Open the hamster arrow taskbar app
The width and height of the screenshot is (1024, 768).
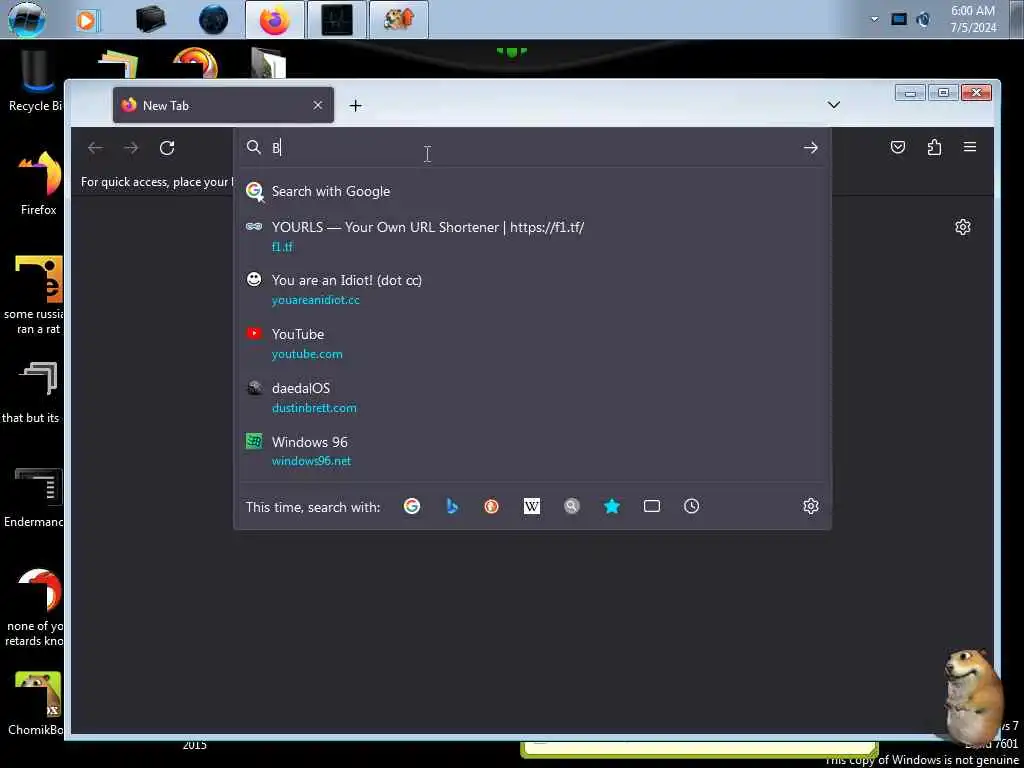[x=399, y=20]
